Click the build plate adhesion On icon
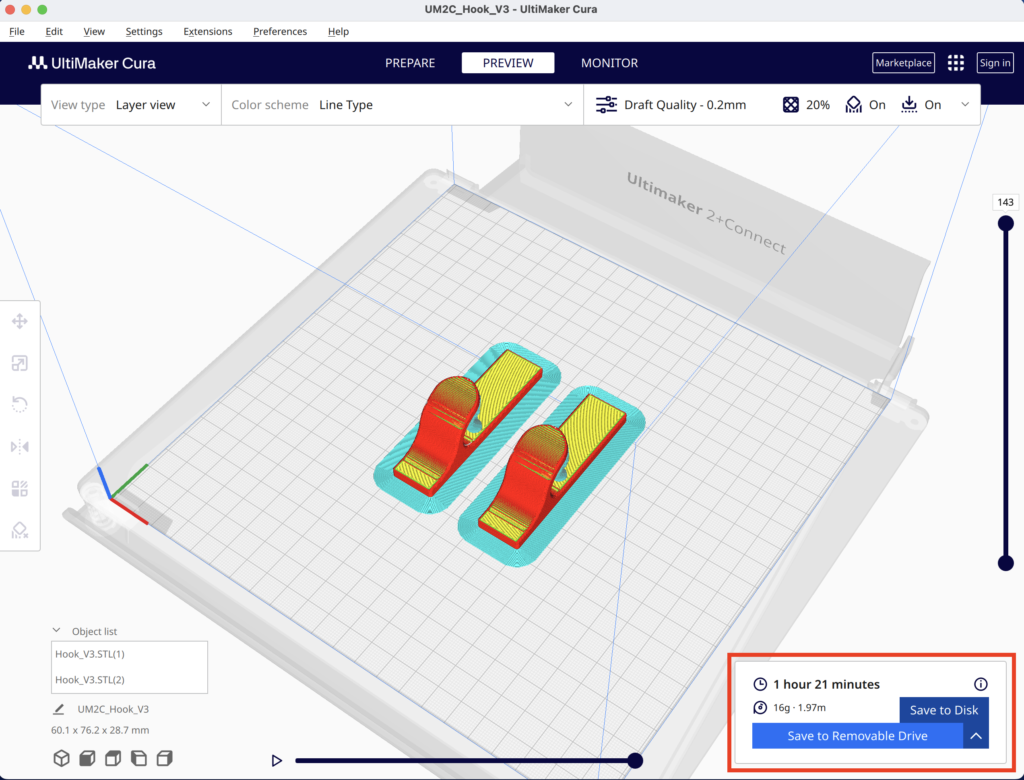 [x=909, y=105]
